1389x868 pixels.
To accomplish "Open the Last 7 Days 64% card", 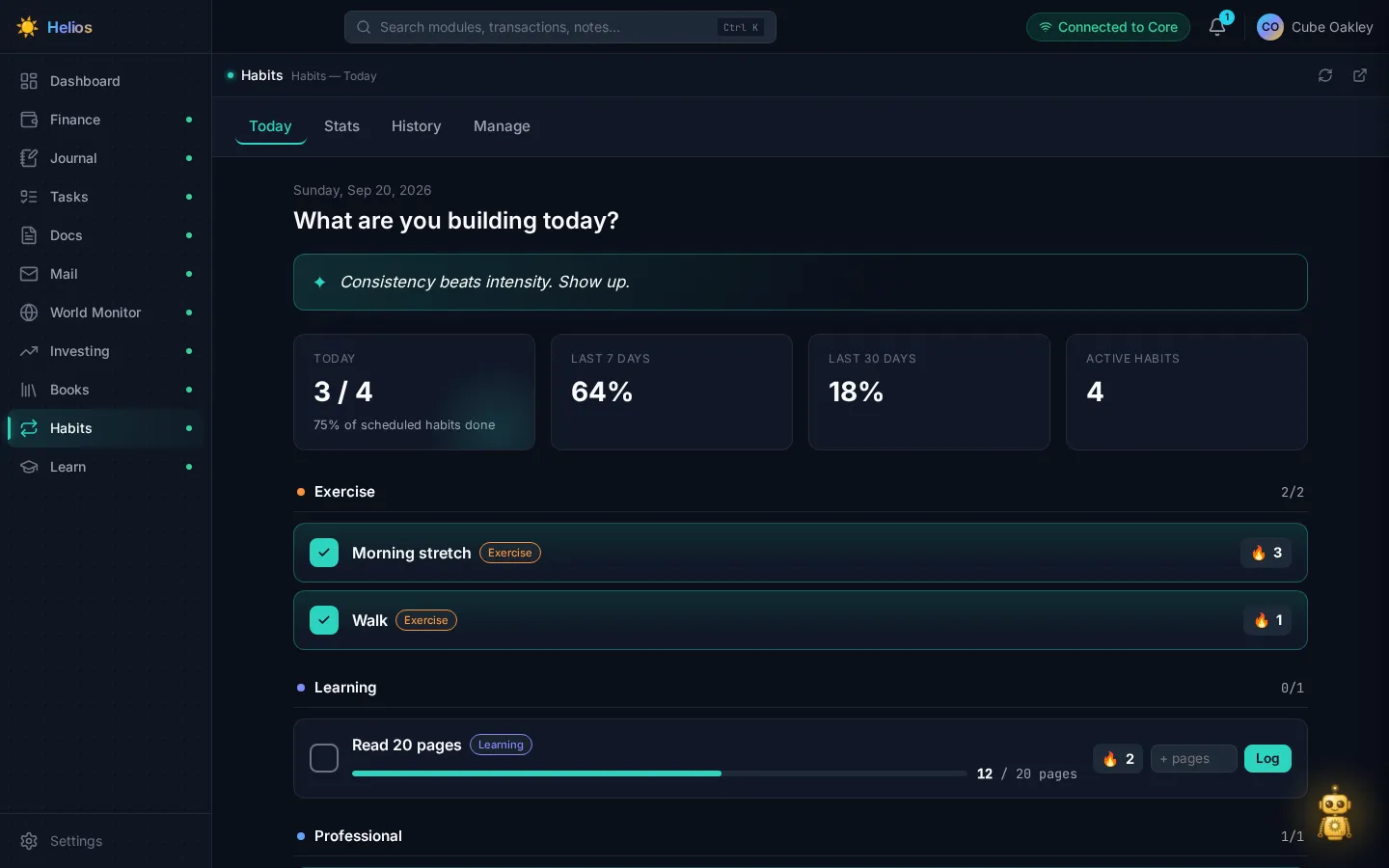I will [671, 392].
